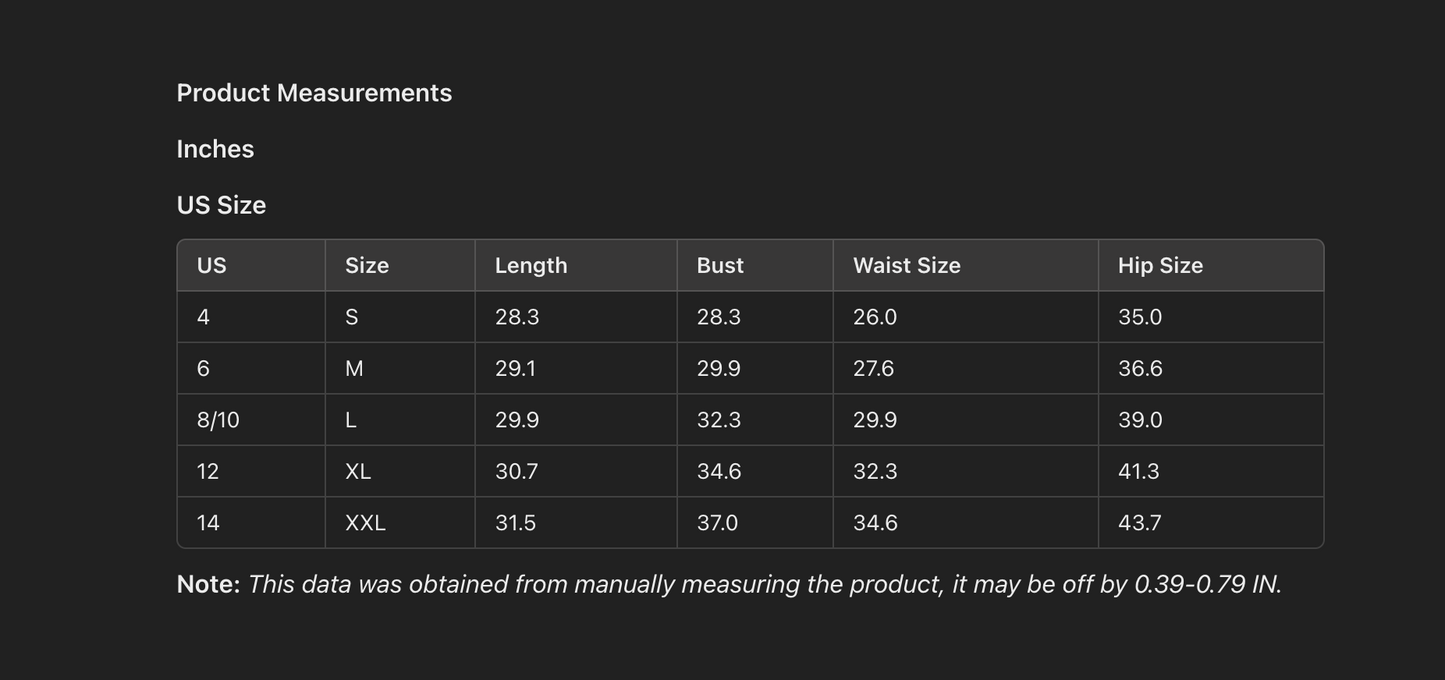Viewport: 1445px width, 680px height.
Task: Select the 43.7 hip size value
Action: coord(1140,524)
